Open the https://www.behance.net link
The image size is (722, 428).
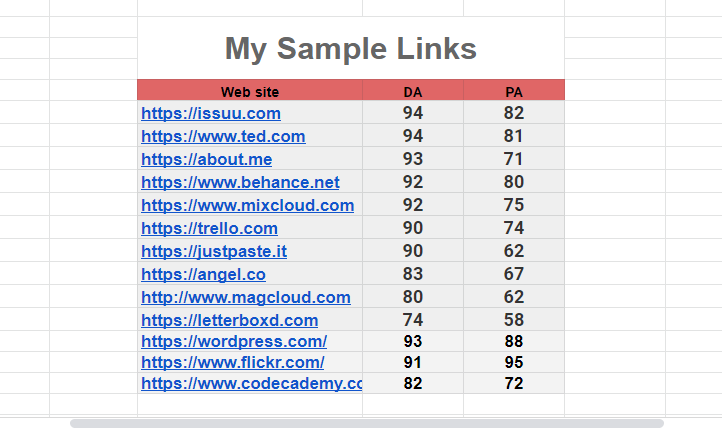(x=240, y=183)
